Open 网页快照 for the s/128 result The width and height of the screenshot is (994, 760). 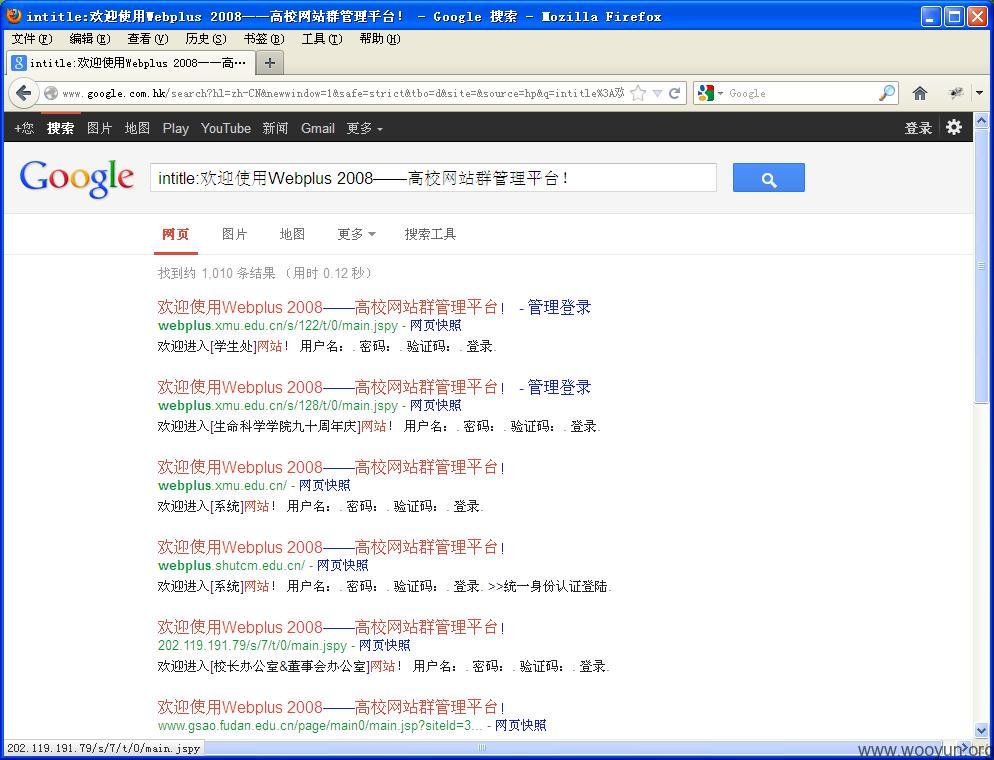point(436,405)
